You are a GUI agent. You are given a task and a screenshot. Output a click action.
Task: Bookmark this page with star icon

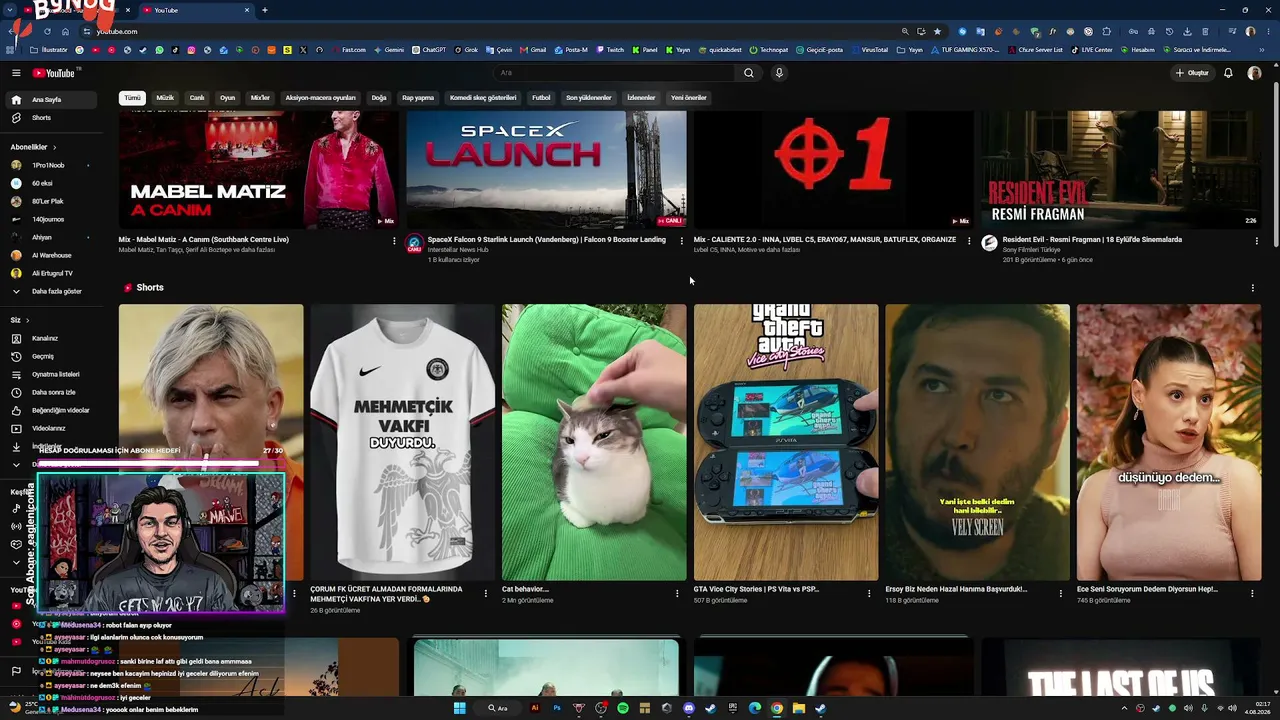pyautogui.click(x=937, y=31)
